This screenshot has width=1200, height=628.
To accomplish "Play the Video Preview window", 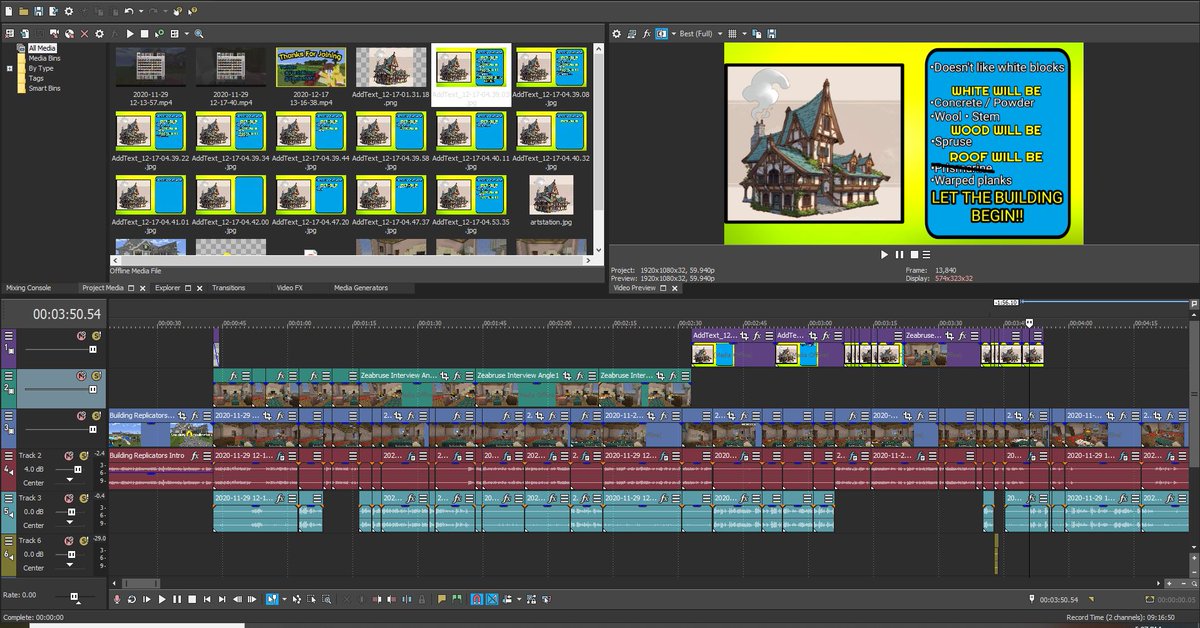I will pyautogui.click(x=884, y=255).
